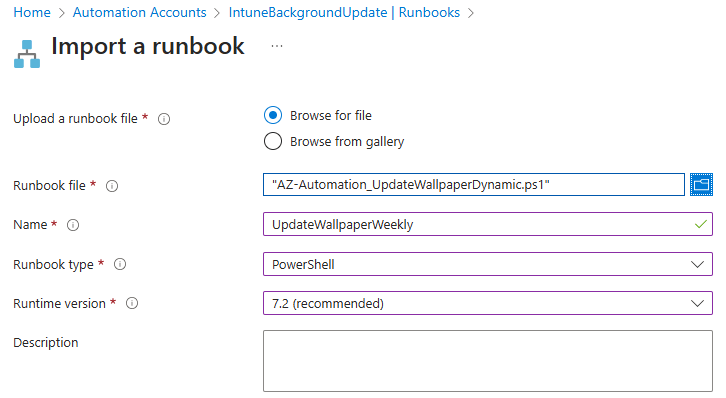Click info icon next to Upload a runbook file
This screenshot has width=726, height=398.
[x=164, y=119]
